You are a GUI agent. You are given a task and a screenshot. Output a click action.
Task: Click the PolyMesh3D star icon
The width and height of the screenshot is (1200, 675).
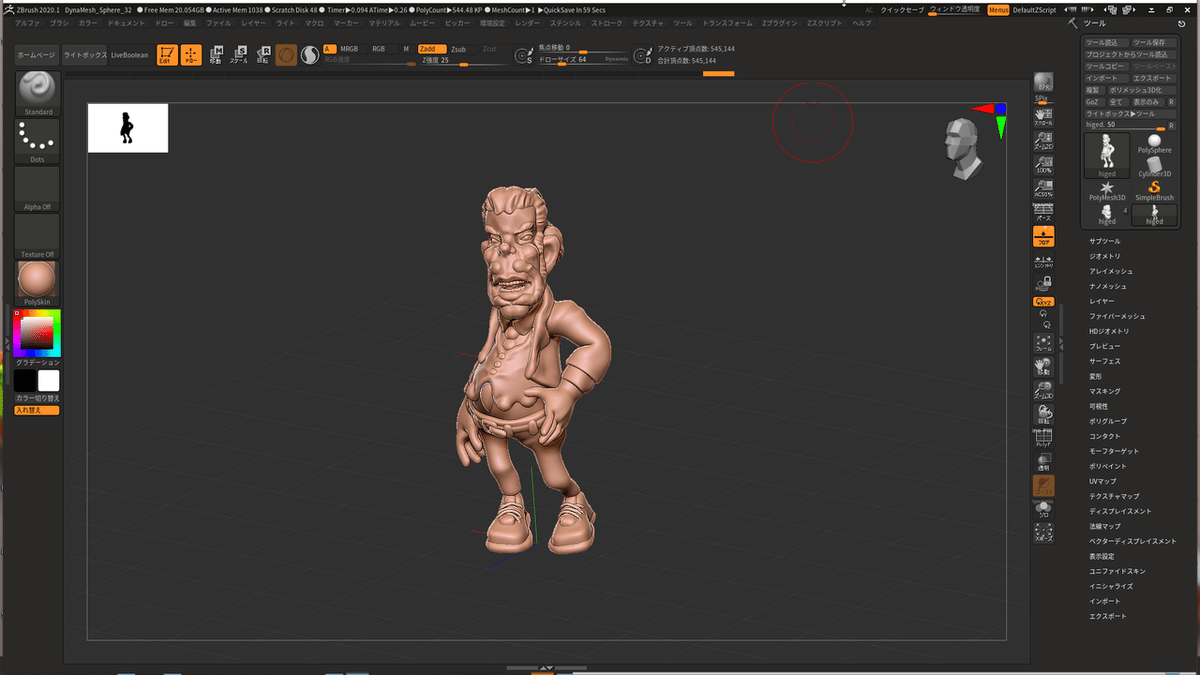(x=1107, y=189)
